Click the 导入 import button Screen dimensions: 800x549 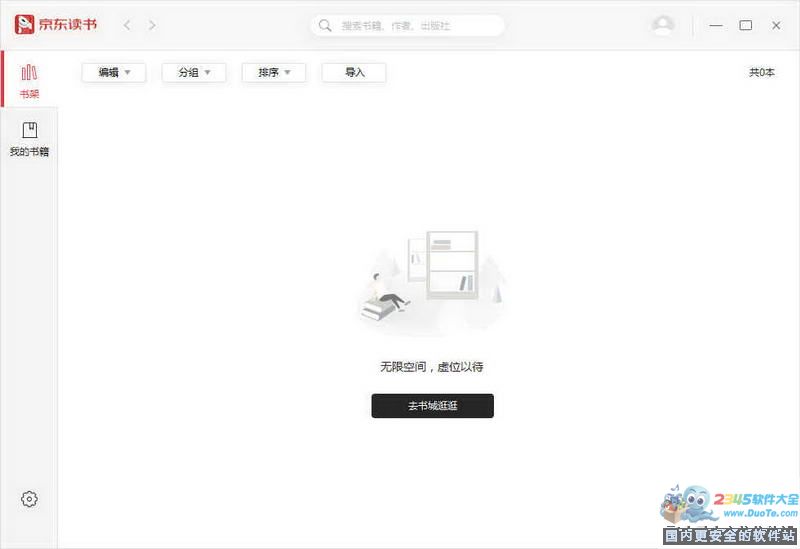tap(354, 72)
